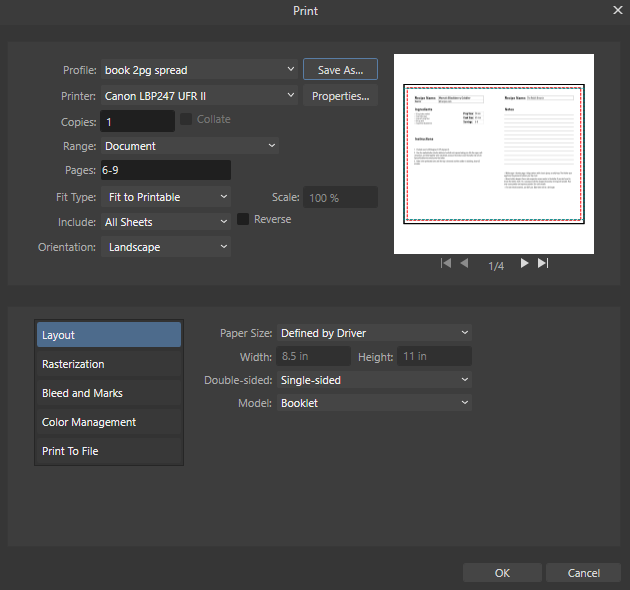Screen dimensions: 630x590
Task: Select the Color Management section
Action: click(109, 422)
